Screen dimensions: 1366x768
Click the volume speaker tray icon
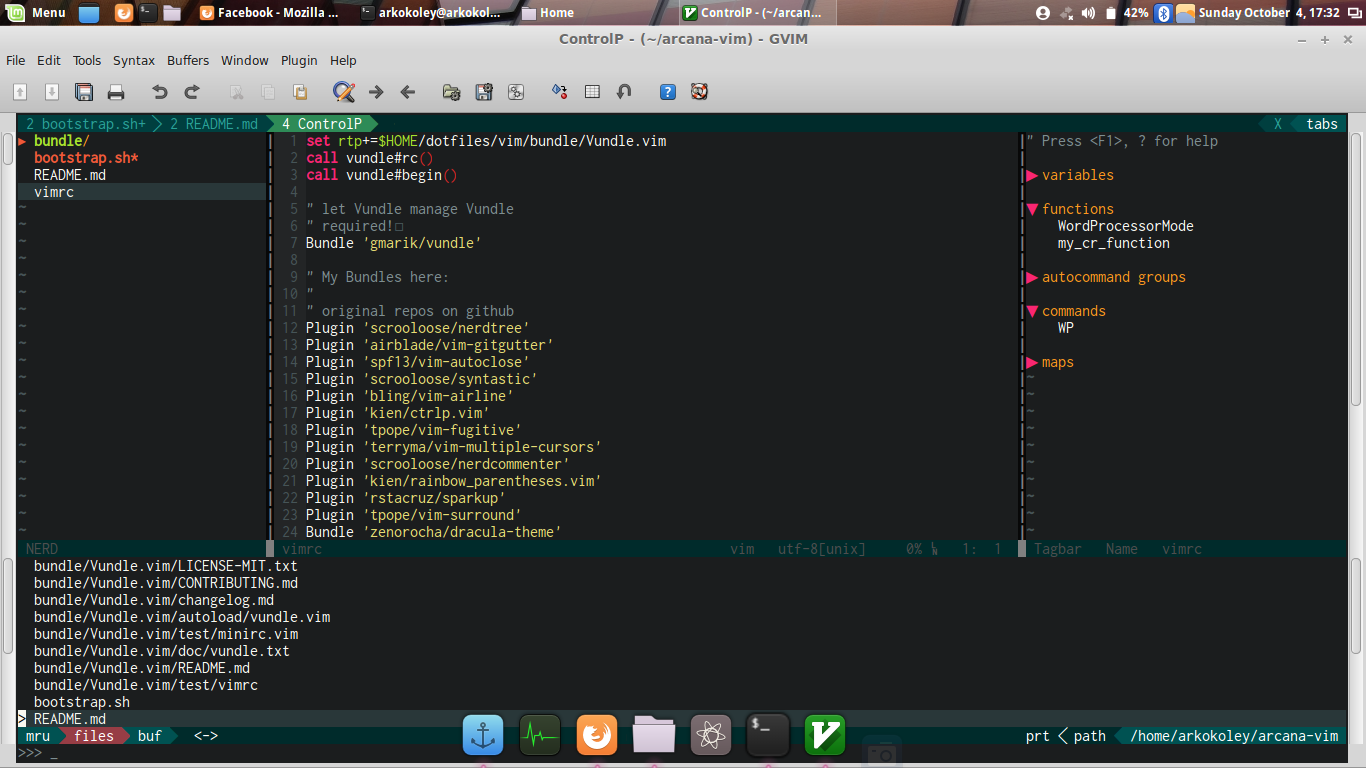pyautogui.click(x=1089, y=13)
